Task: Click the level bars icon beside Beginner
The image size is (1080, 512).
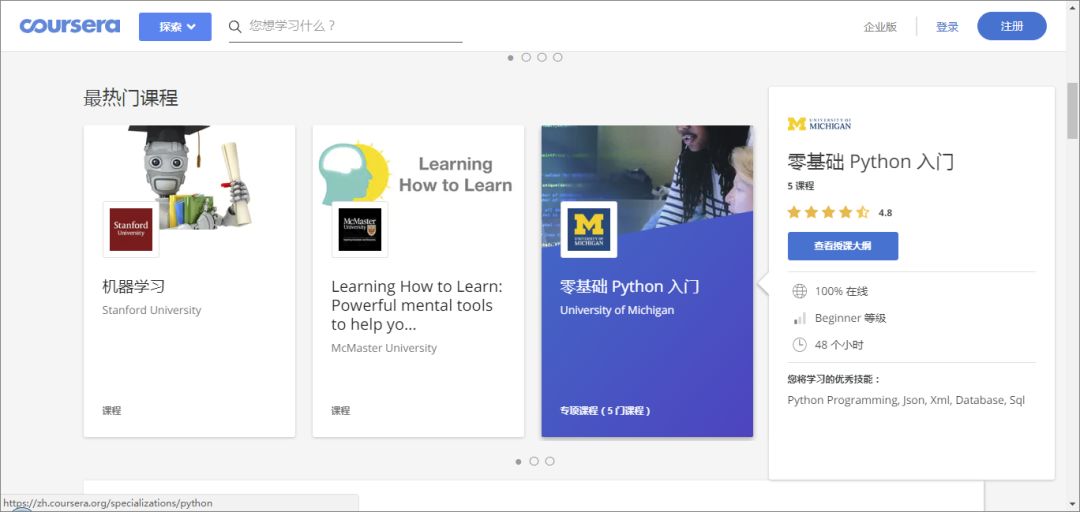Action: (800, 318)
